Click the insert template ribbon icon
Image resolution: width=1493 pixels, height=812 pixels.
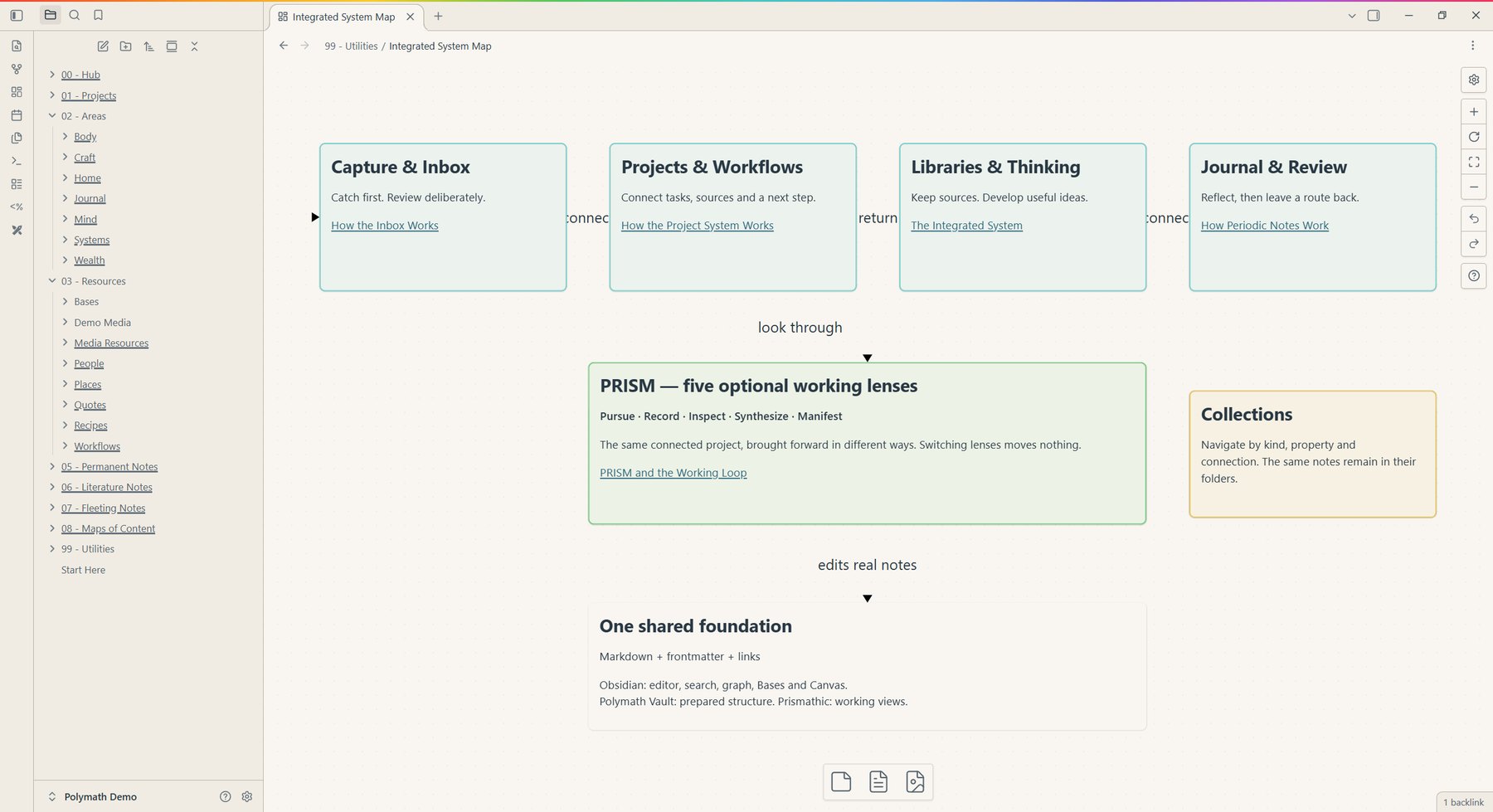(17, 139)
